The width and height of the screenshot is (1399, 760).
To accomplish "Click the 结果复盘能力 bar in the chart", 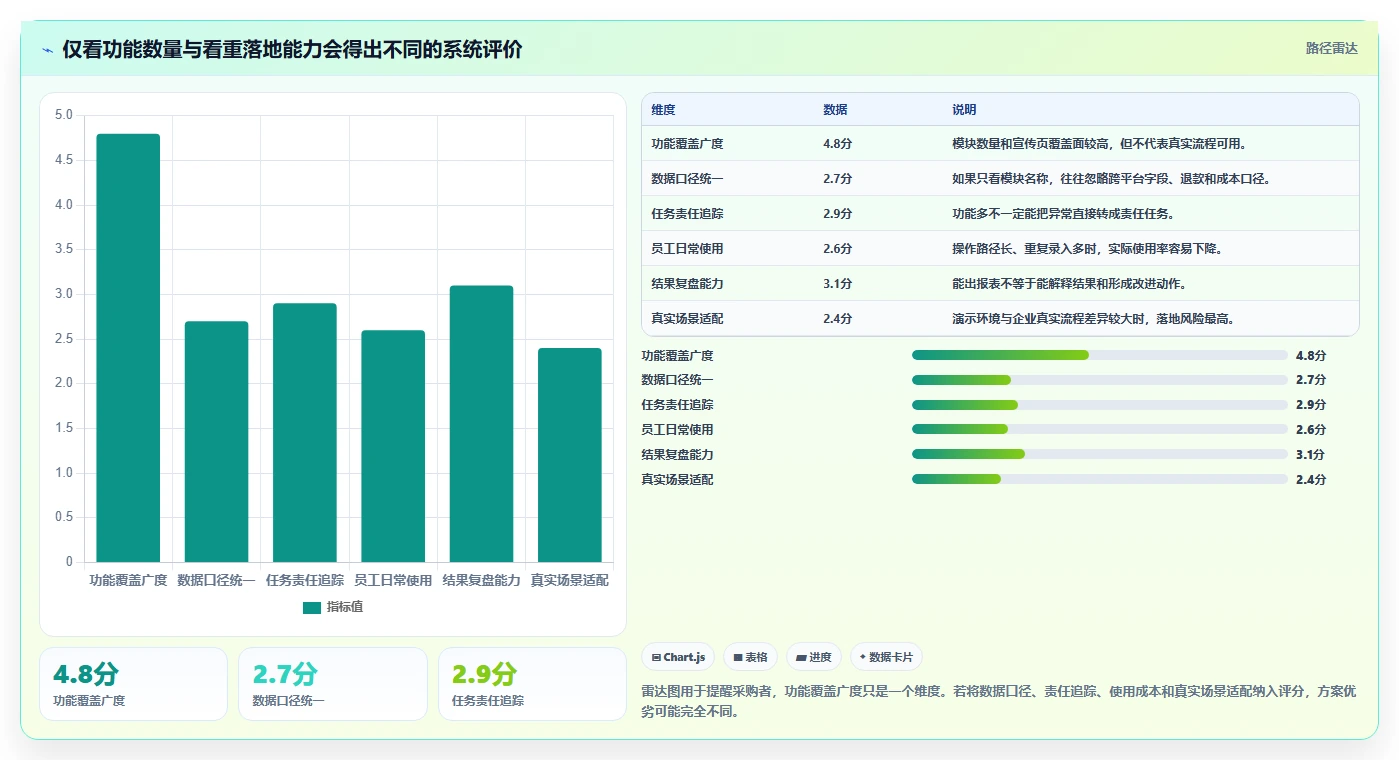I will 481,424.
